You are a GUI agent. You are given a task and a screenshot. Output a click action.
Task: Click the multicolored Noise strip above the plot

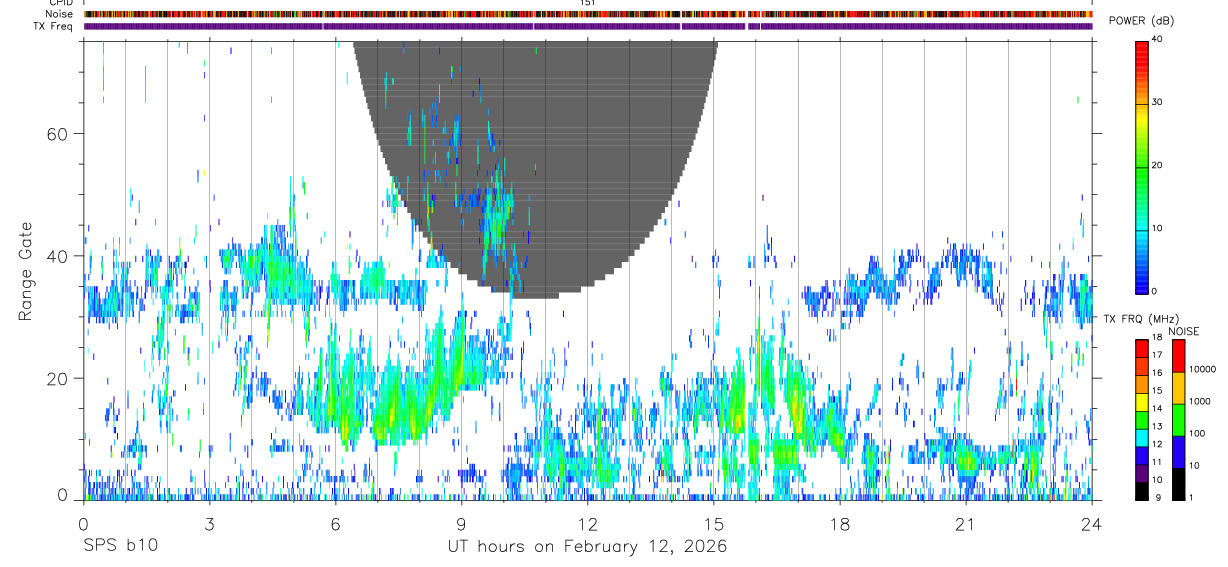[588, 14]
